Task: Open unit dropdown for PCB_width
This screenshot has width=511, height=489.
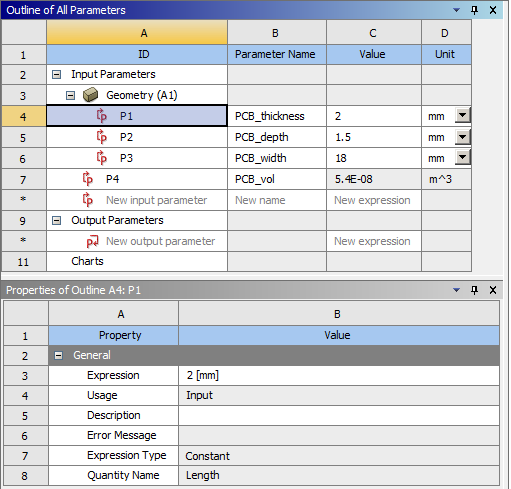Action: [462, 157]
